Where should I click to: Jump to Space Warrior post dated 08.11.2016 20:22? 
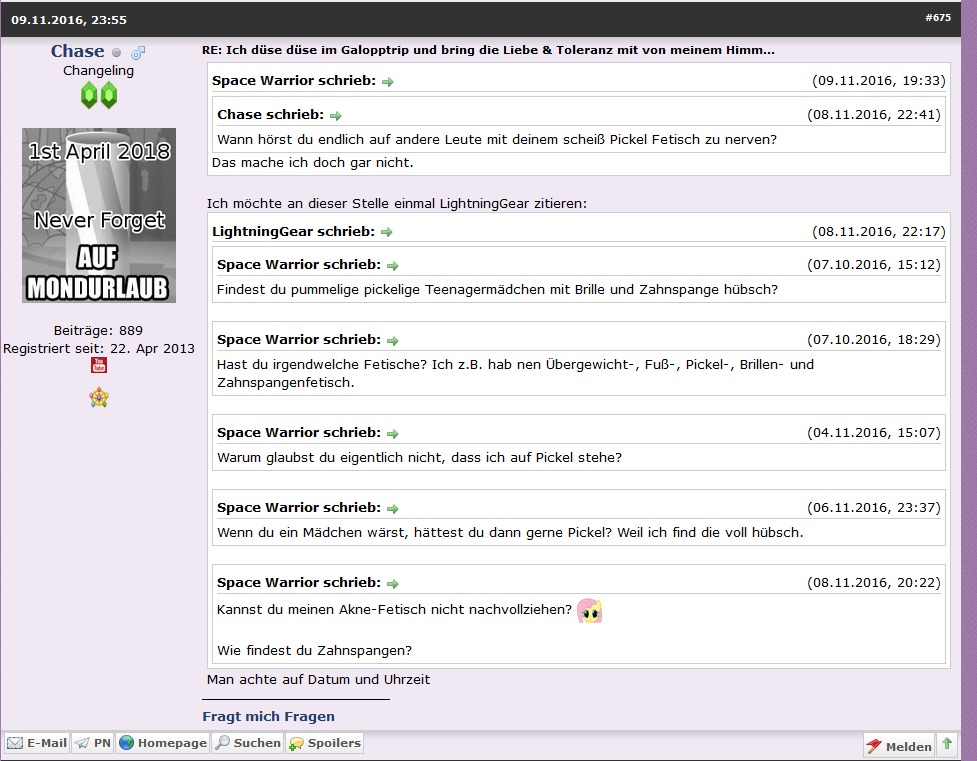point(393,583)
